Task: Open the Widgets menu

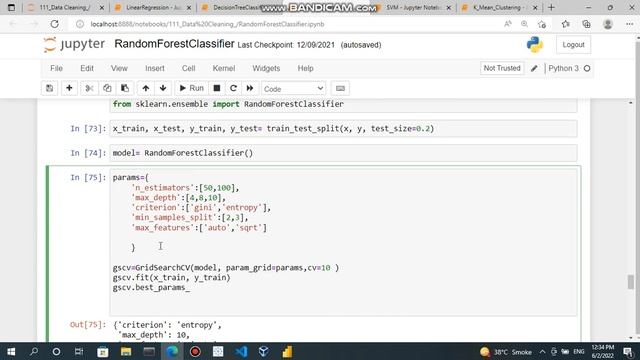Action: click(266, 69)
